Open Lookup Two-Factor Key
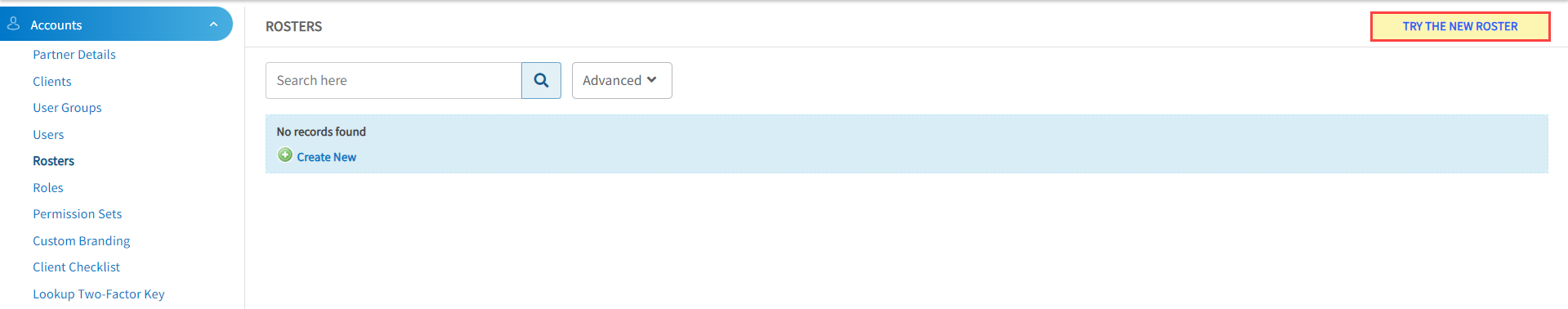This screenshot has height=309, width=1568. point(99,294)
